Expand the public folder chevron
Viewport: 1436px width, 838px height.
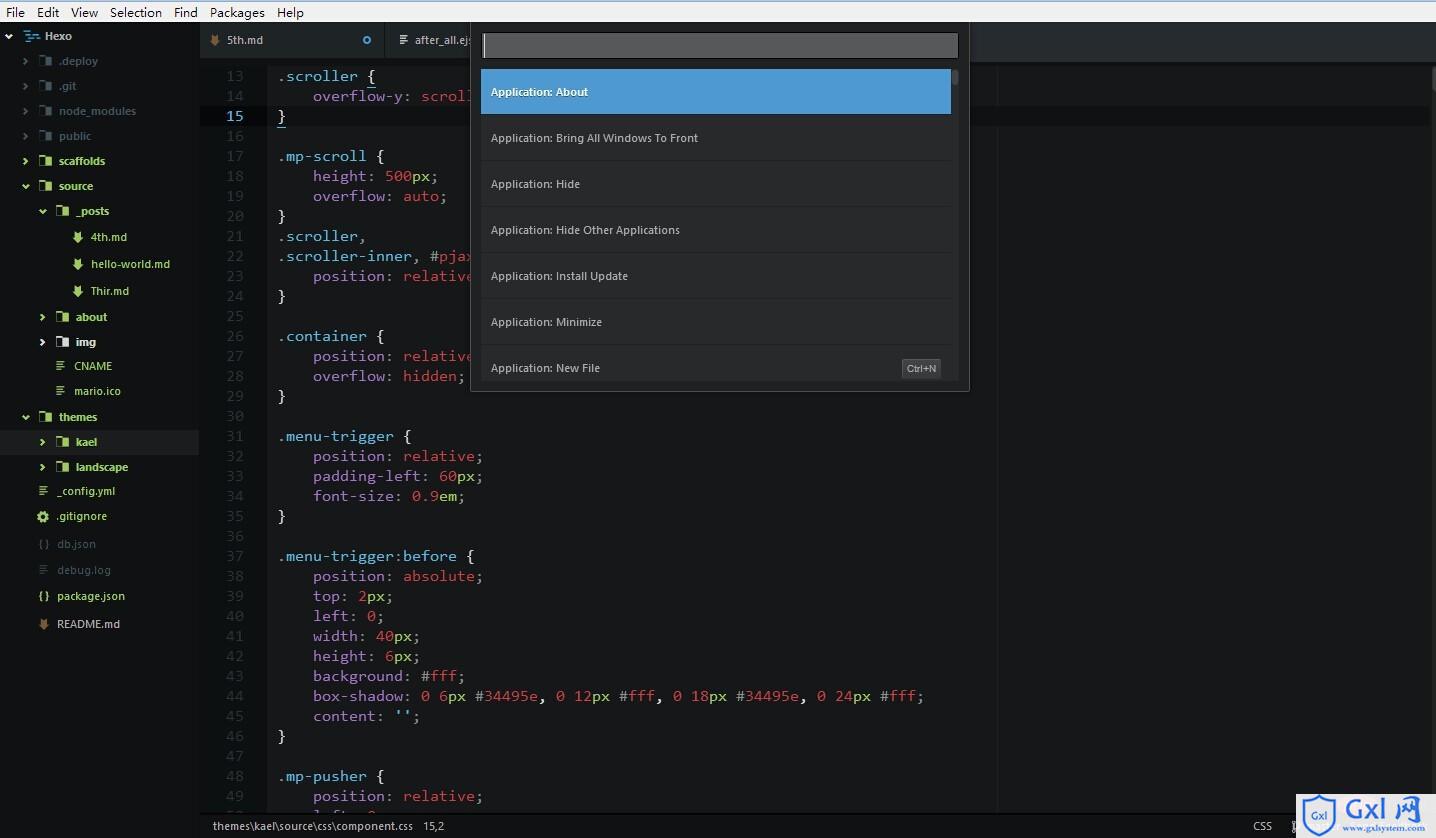[26, 136]
